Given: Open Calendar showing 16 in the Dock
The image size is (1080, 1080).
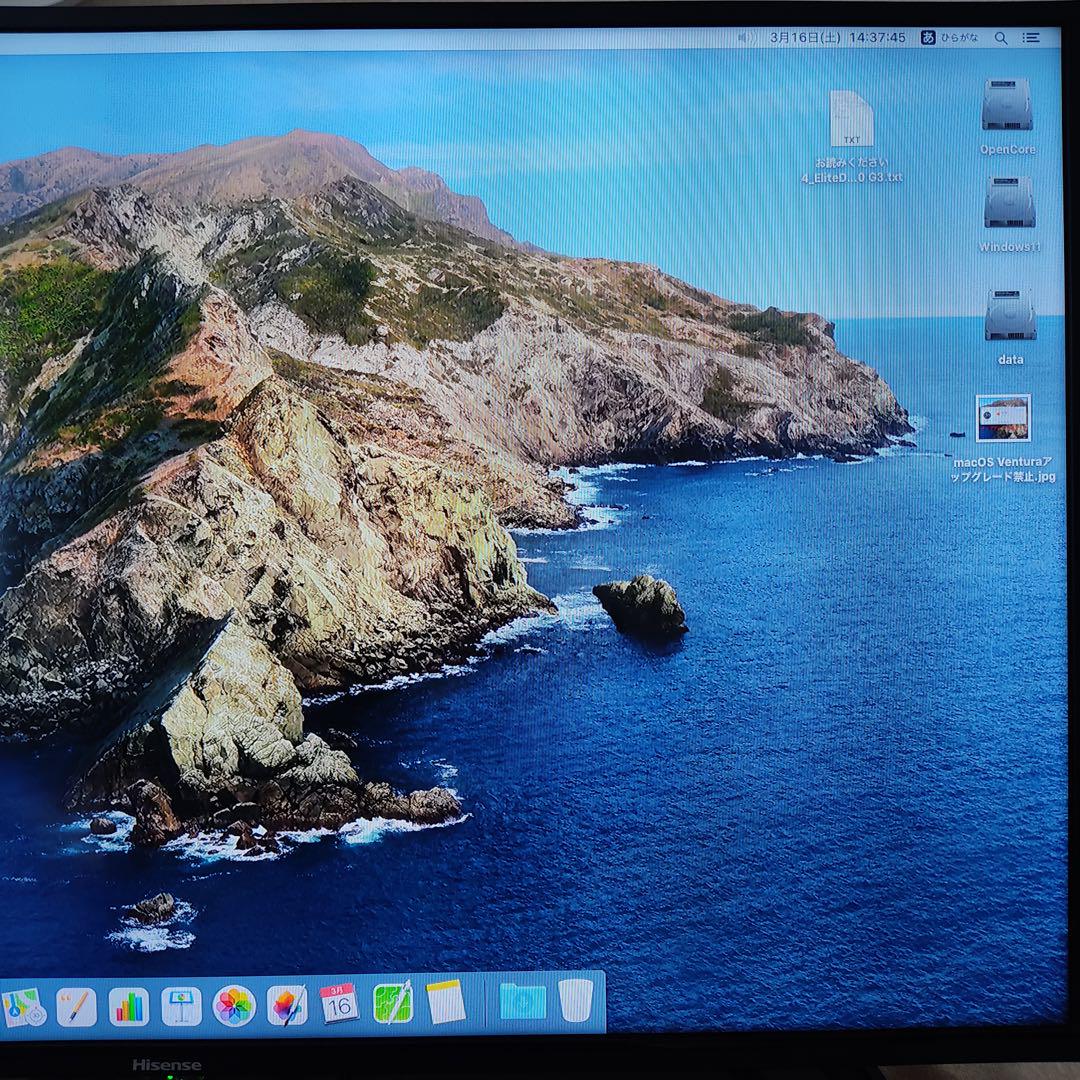Looking at the screenshot, I should click(339, 1003).
